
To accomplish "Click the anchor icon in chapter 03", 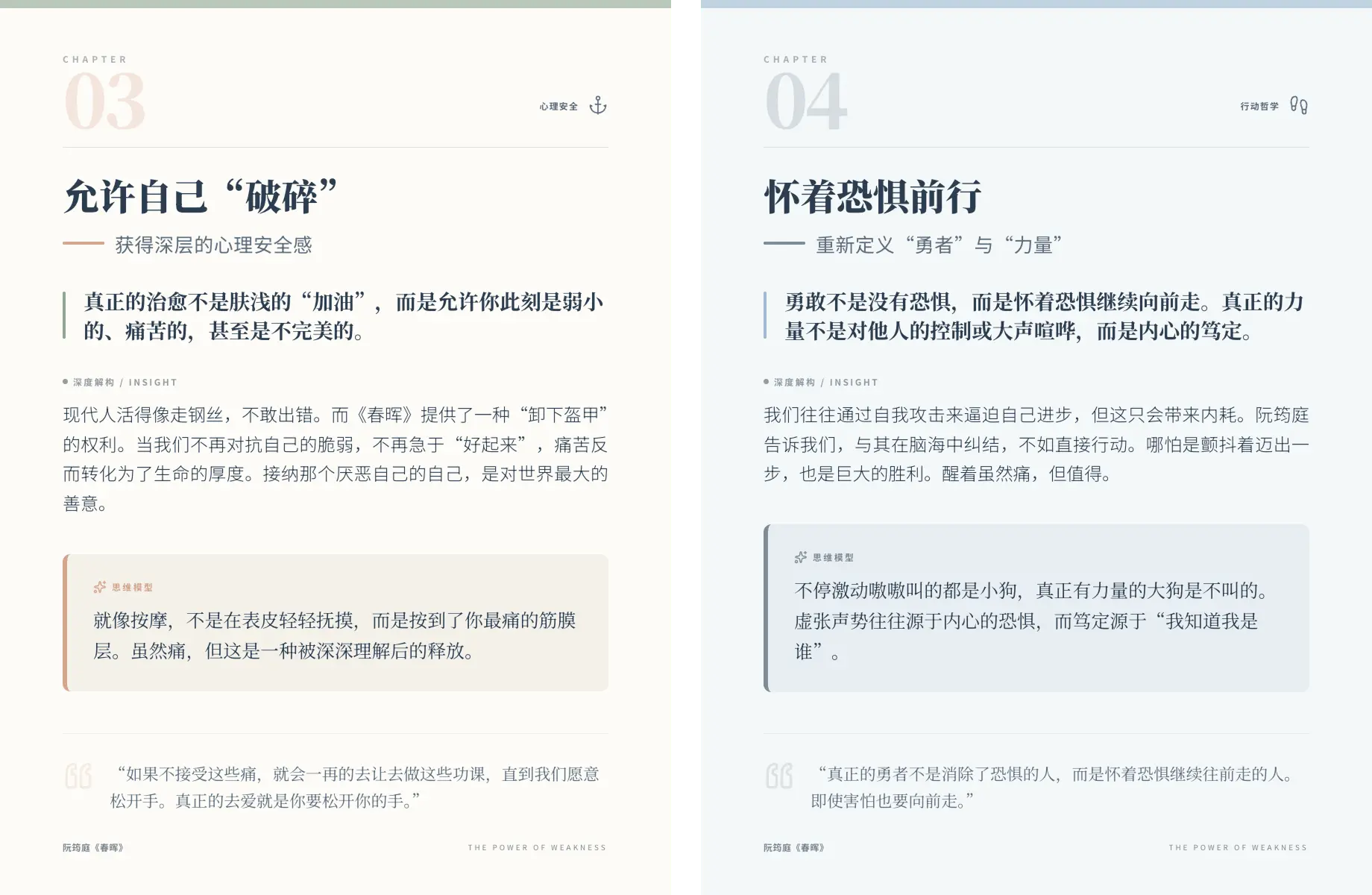I will coord(598,106).
